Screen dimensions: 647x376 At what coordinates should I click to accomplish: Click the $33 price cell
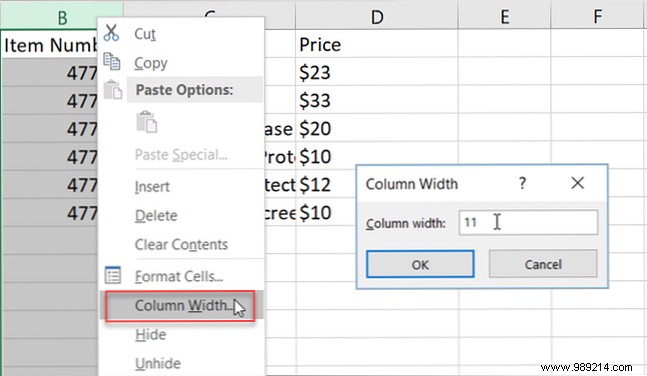click(x=376, y=100)
